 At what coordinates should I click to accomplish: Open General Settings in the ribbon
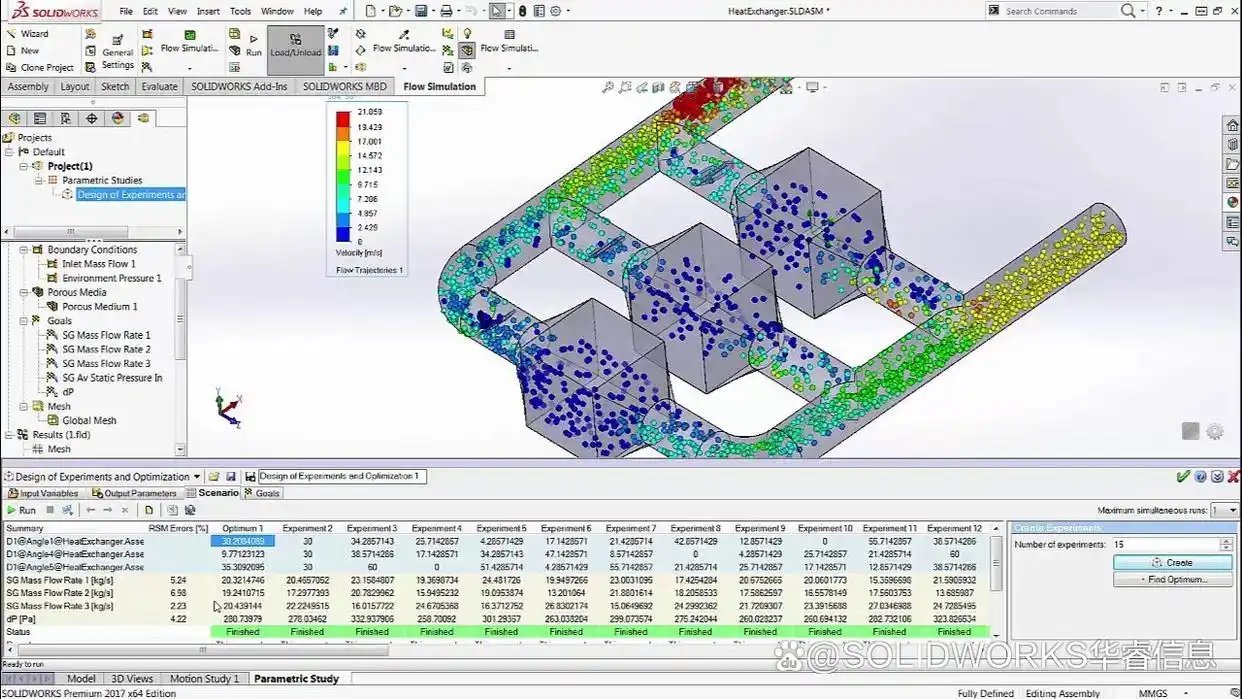pyautogui.click(x=117, y=51)
